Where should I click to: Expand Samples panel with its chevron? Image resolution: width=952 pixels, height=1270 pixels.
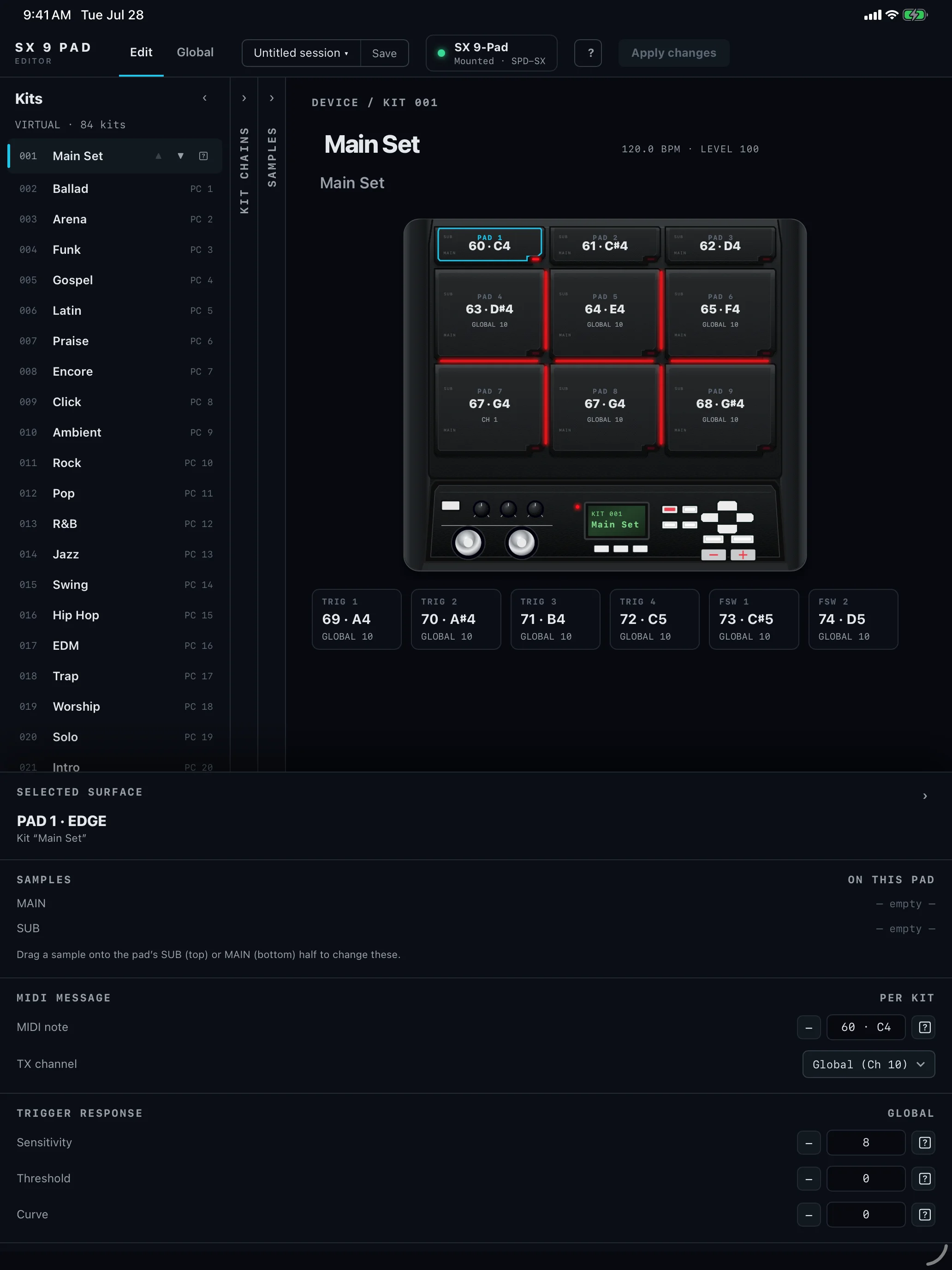pos(271,98)
